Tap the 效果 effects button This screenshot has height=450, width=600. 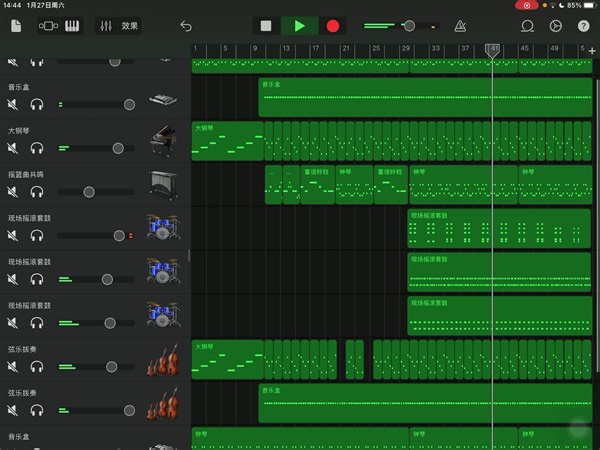(129, 26)
